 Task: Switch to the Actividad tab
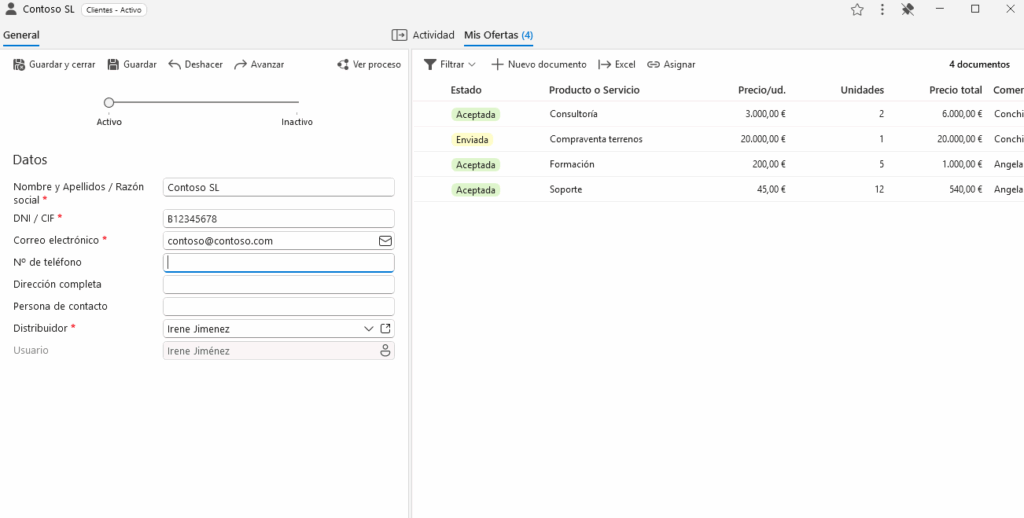433,35
